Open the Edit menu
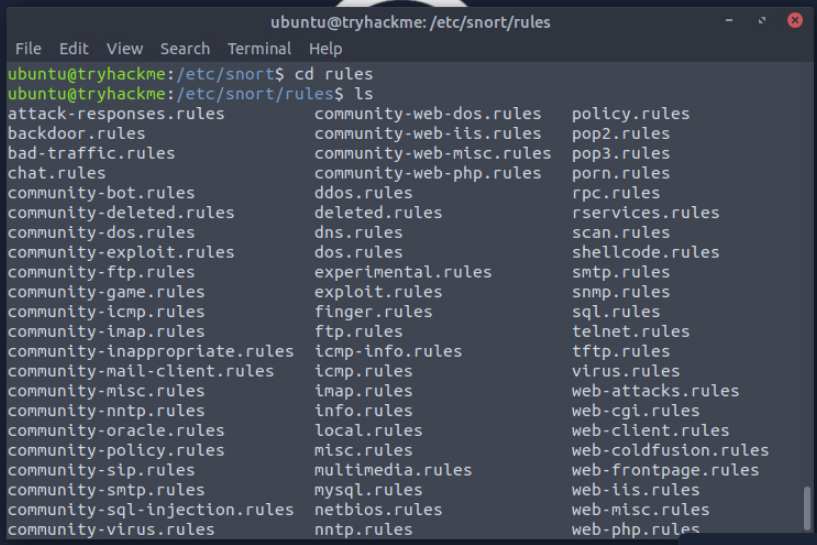The height and width of the screenshot is (545, 817). (x=74, y=48)
